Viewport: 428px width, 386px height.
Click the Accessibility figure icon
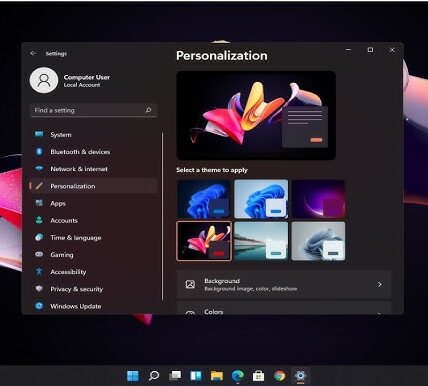pos(39,272)
